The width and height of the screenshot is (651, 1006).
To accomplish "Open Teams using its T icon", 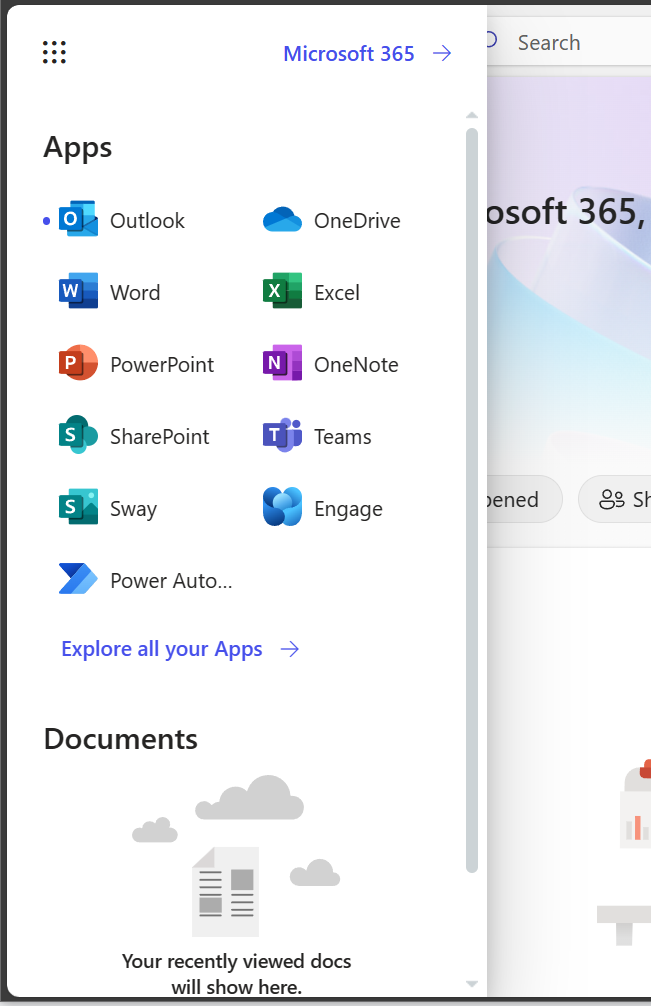I will 282,435.
